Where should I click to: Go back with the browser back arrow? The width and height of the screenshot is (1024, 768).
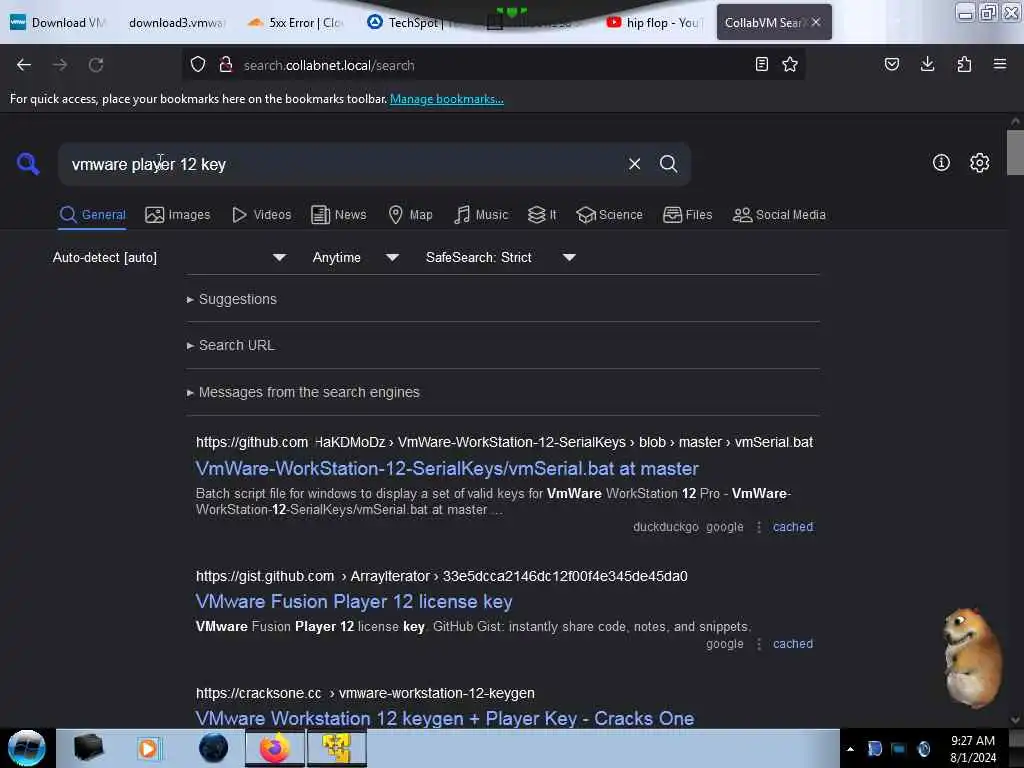pos(24,65)
